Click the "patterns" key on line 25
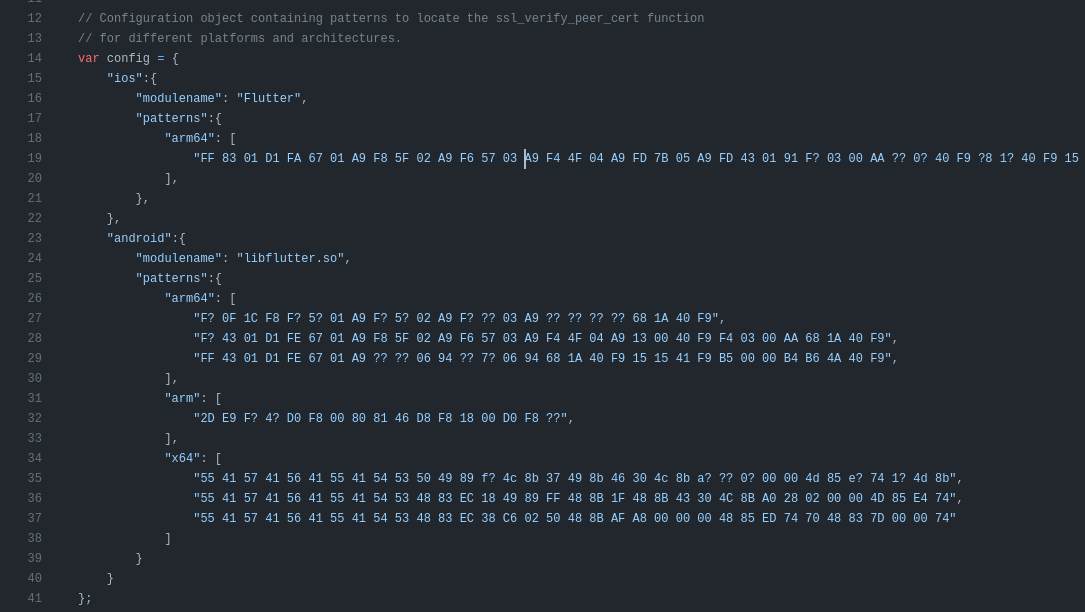Viewport: 1085px width, 612px height. (x=172, y=279)
